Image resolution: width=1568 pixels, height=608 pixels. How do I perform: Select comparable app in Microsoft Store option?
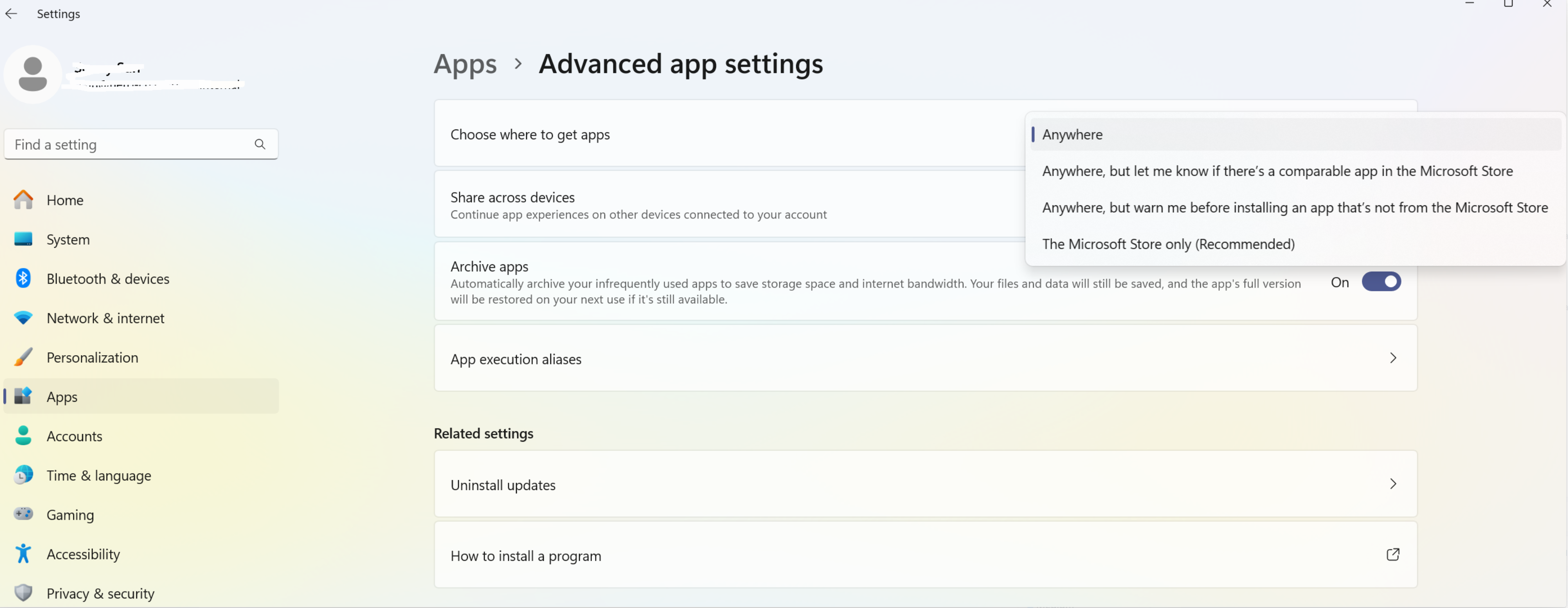1276,171
